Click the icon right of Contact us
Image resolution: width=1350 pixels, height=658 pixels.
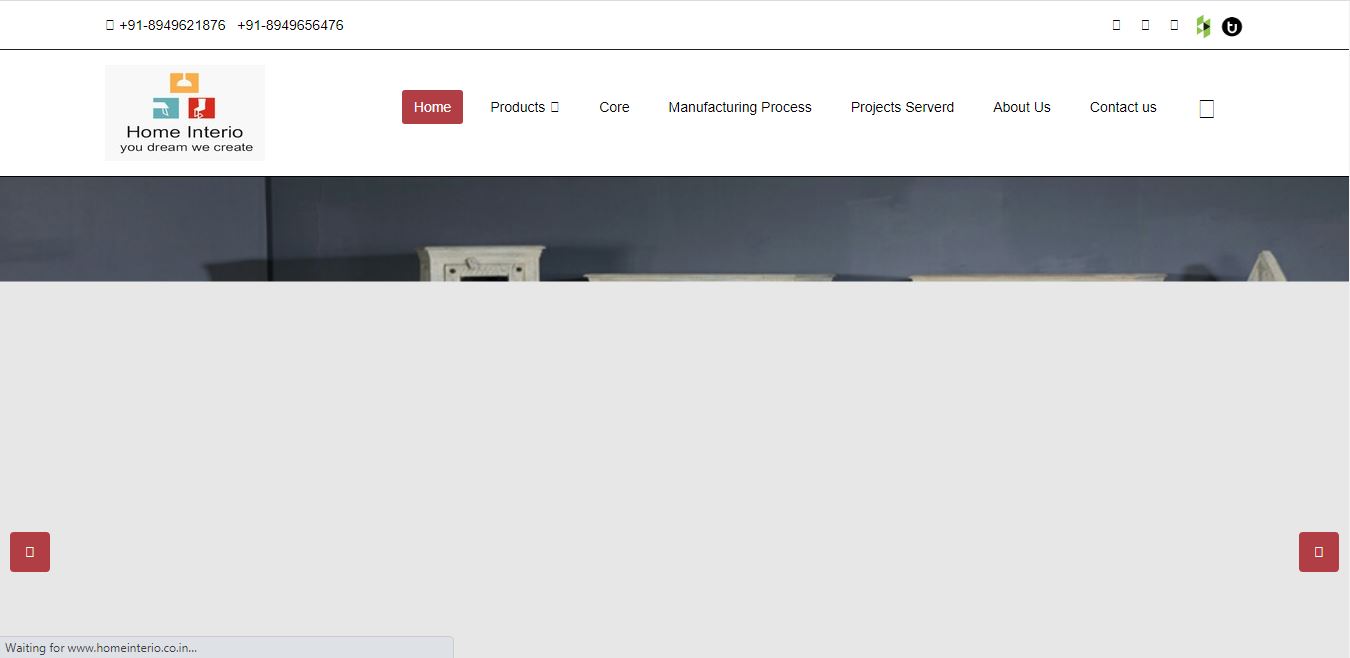1206,108
